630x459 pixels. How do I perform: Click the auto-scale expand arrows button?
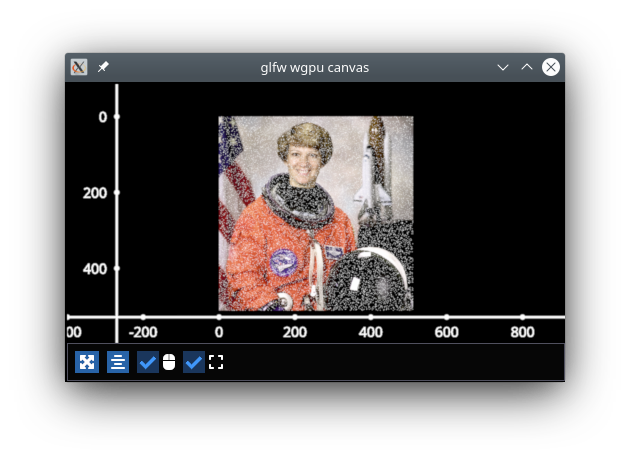[87, 362]
